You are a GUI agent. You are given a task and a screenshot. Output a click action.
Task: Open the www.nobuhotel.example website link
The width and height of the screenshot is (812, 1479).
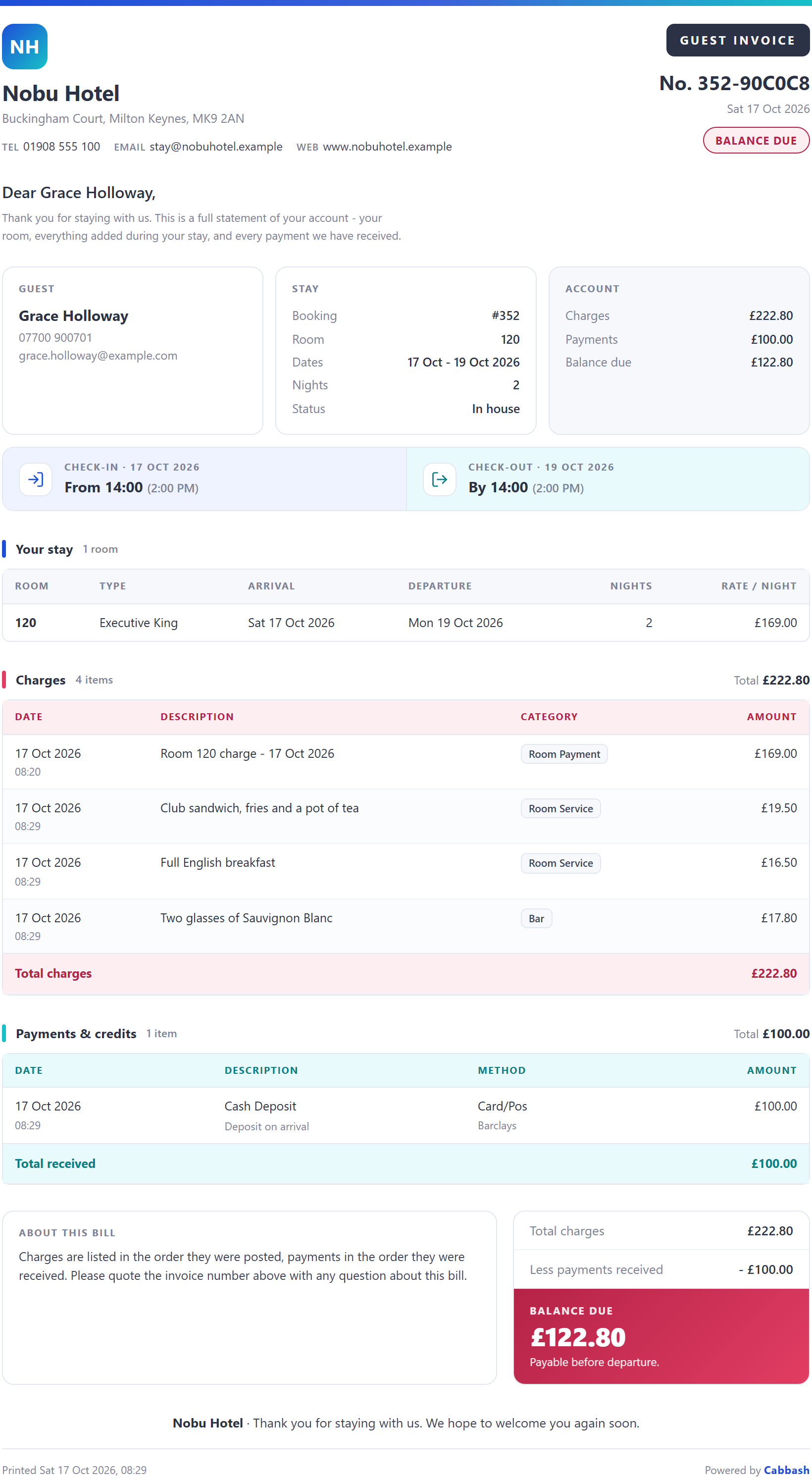(x=387, y=147)
